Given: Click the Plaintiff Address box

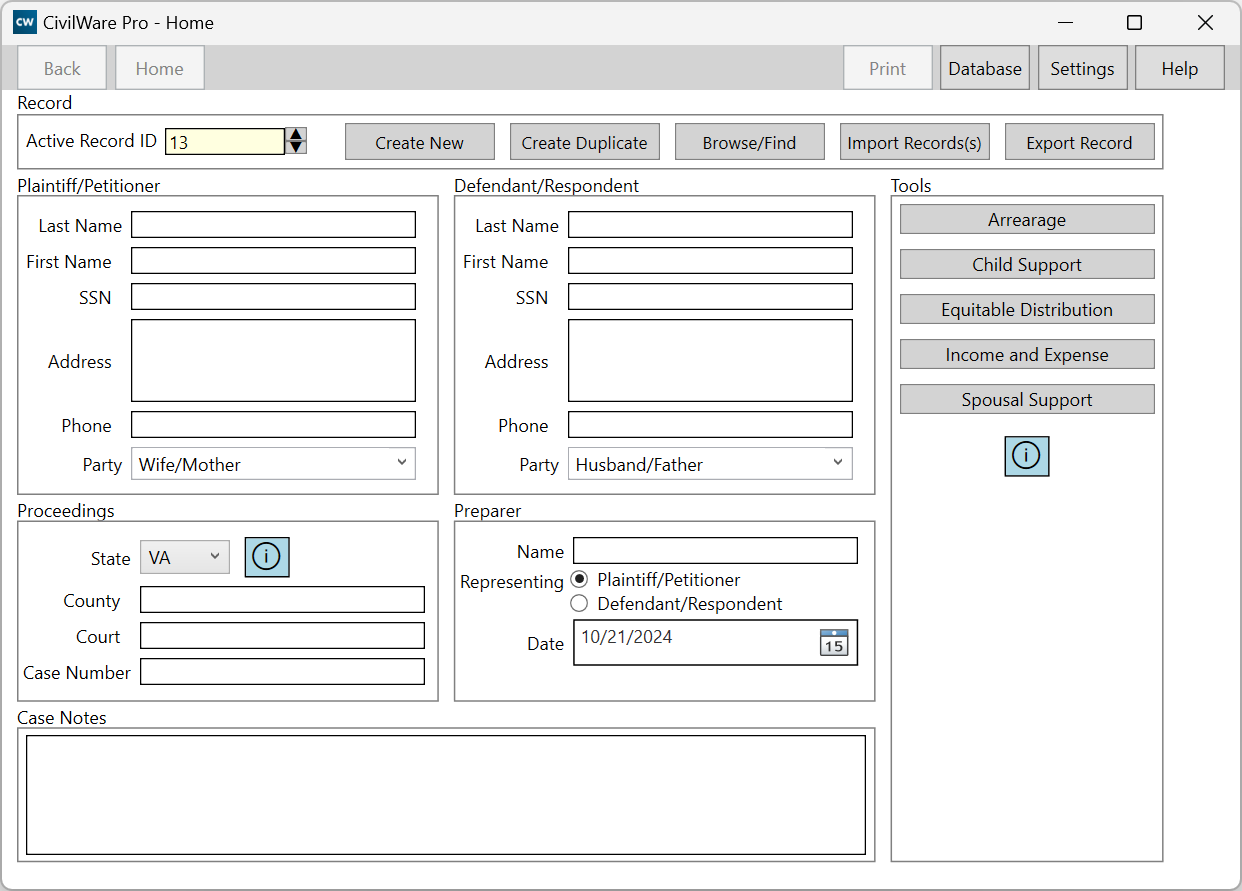Looking at the screenshot, I should click(273, 361).
